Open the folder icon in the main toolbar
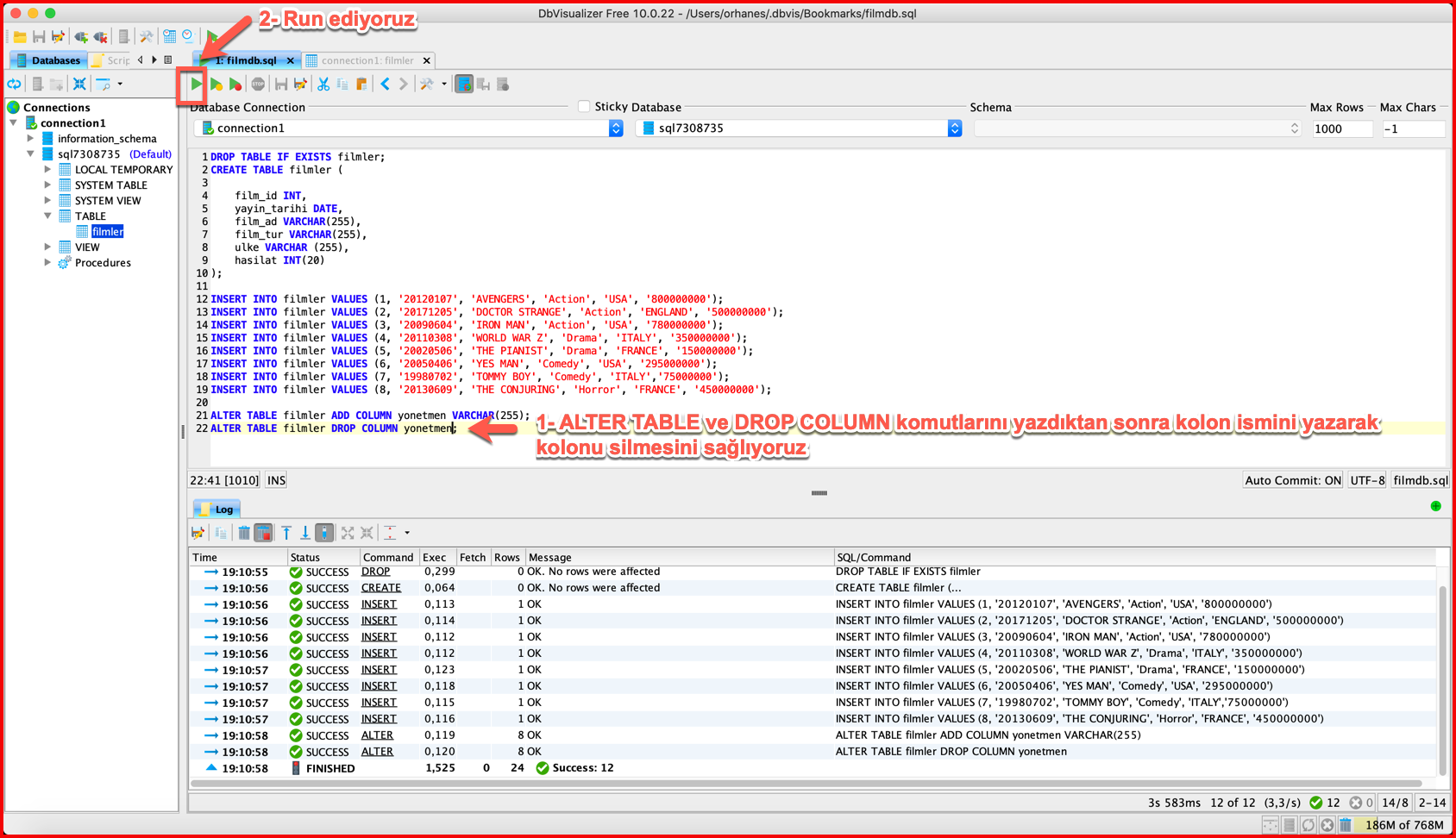The height and width of the screenshot is (838, 1456). click(x=19, y=37)
